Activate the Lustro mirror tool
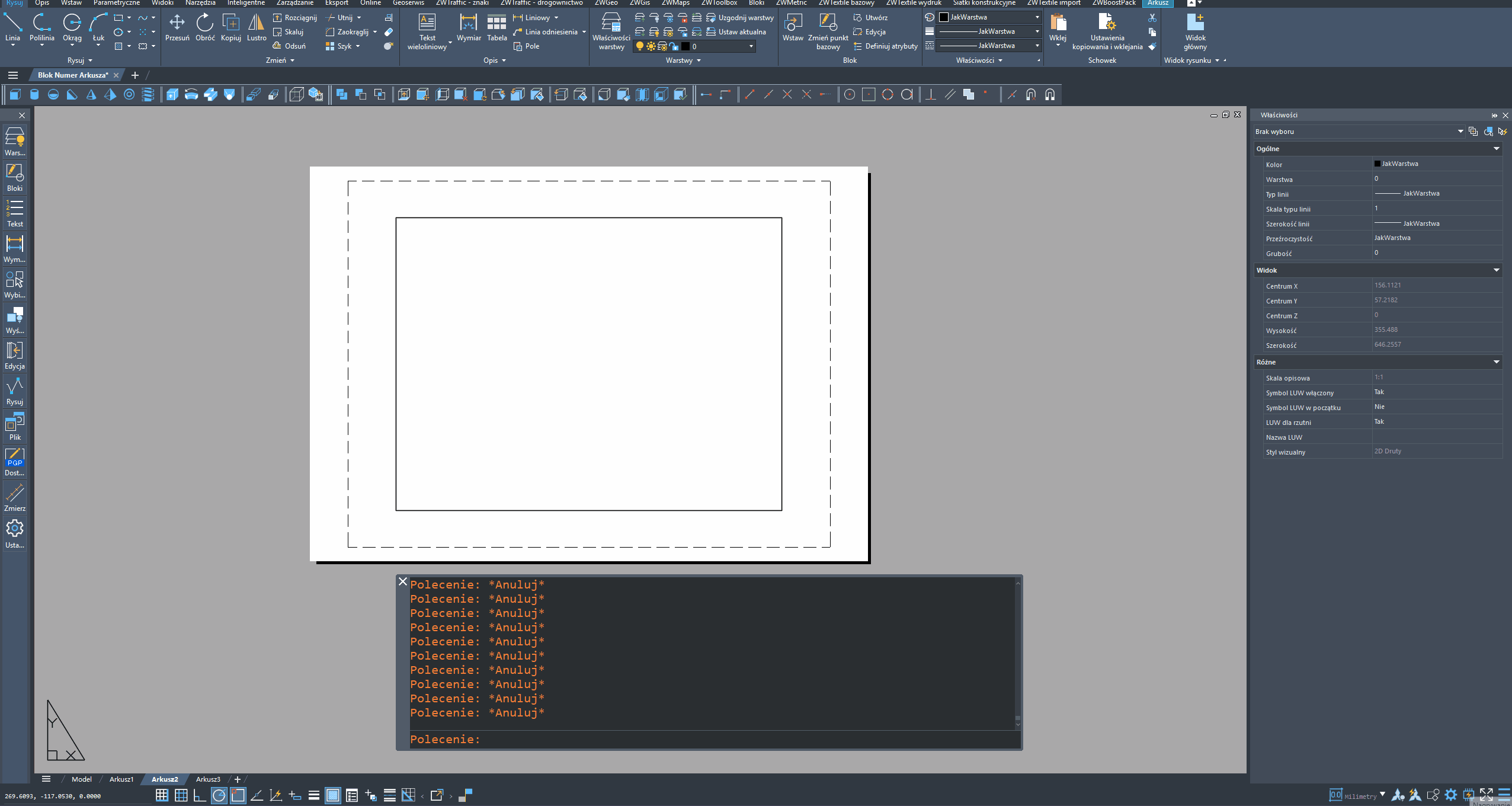Viewport: 1512px width, 806px height. pos(256,27)
